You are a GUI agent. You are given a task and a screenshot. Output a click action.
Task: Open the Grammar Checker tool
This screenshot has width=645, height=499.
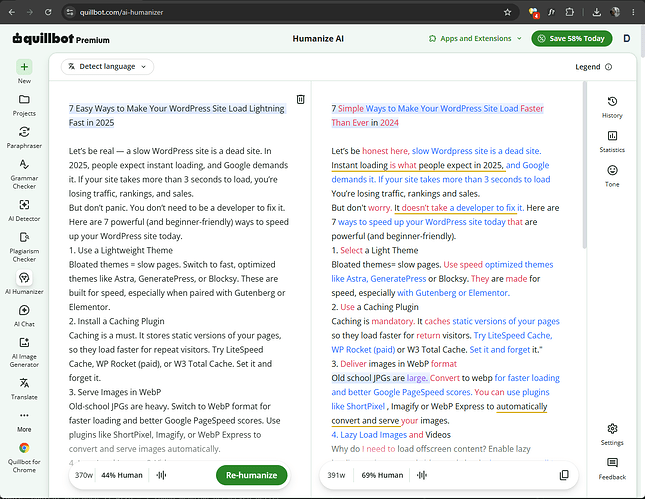pyautogui.click(x=24, y=174)
